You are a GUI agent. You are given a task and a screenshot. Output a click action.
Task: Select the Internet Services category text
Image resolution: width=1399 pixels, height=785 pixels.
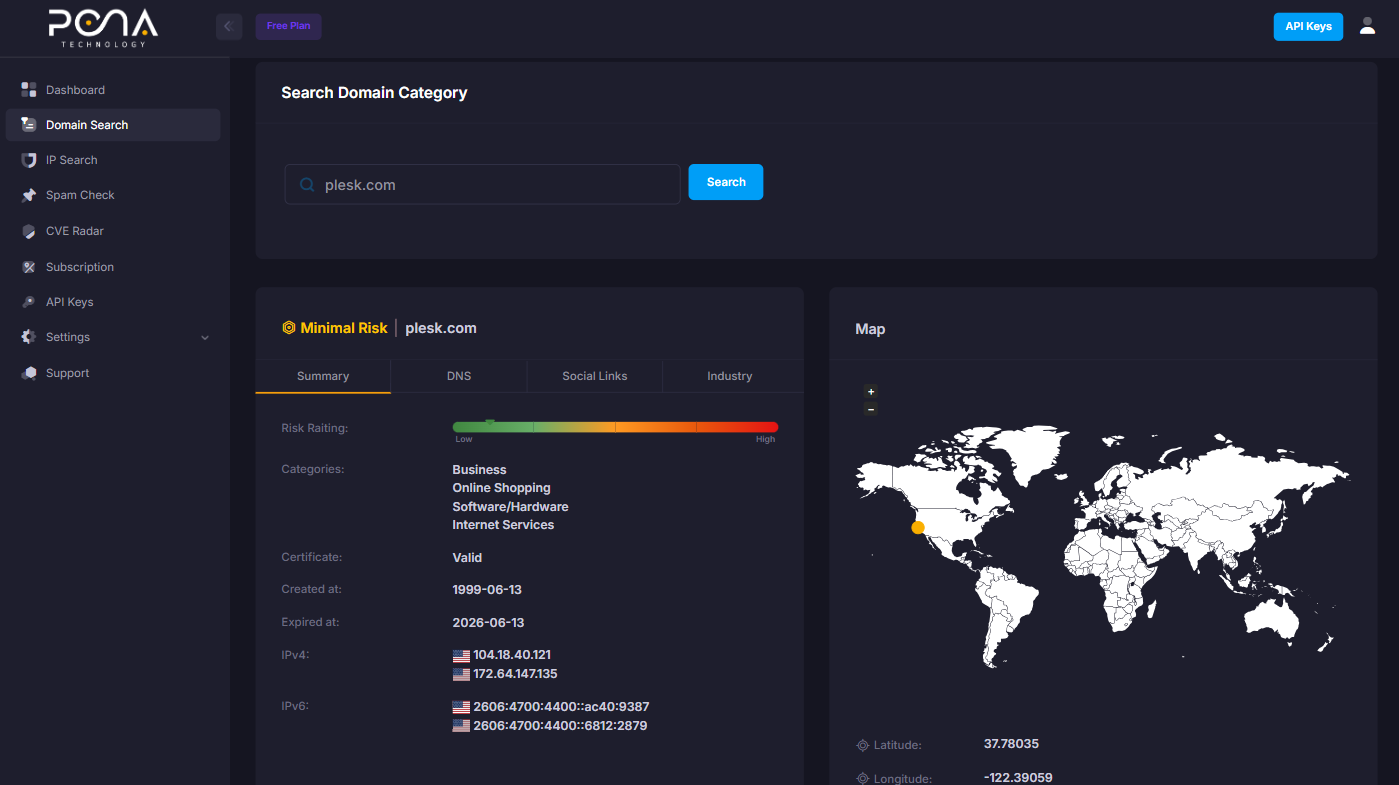point(503,525)
